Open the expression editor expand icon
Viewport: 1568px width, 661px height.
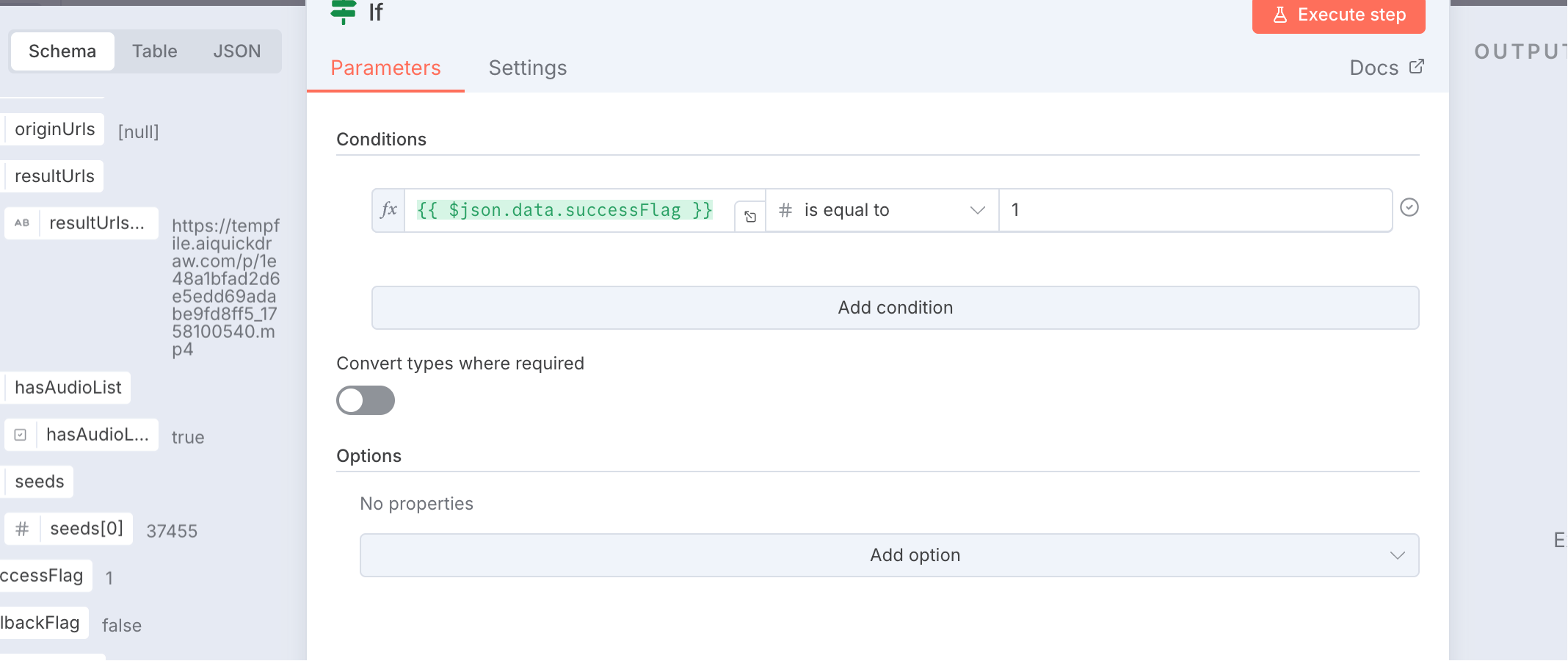(750, 217)
